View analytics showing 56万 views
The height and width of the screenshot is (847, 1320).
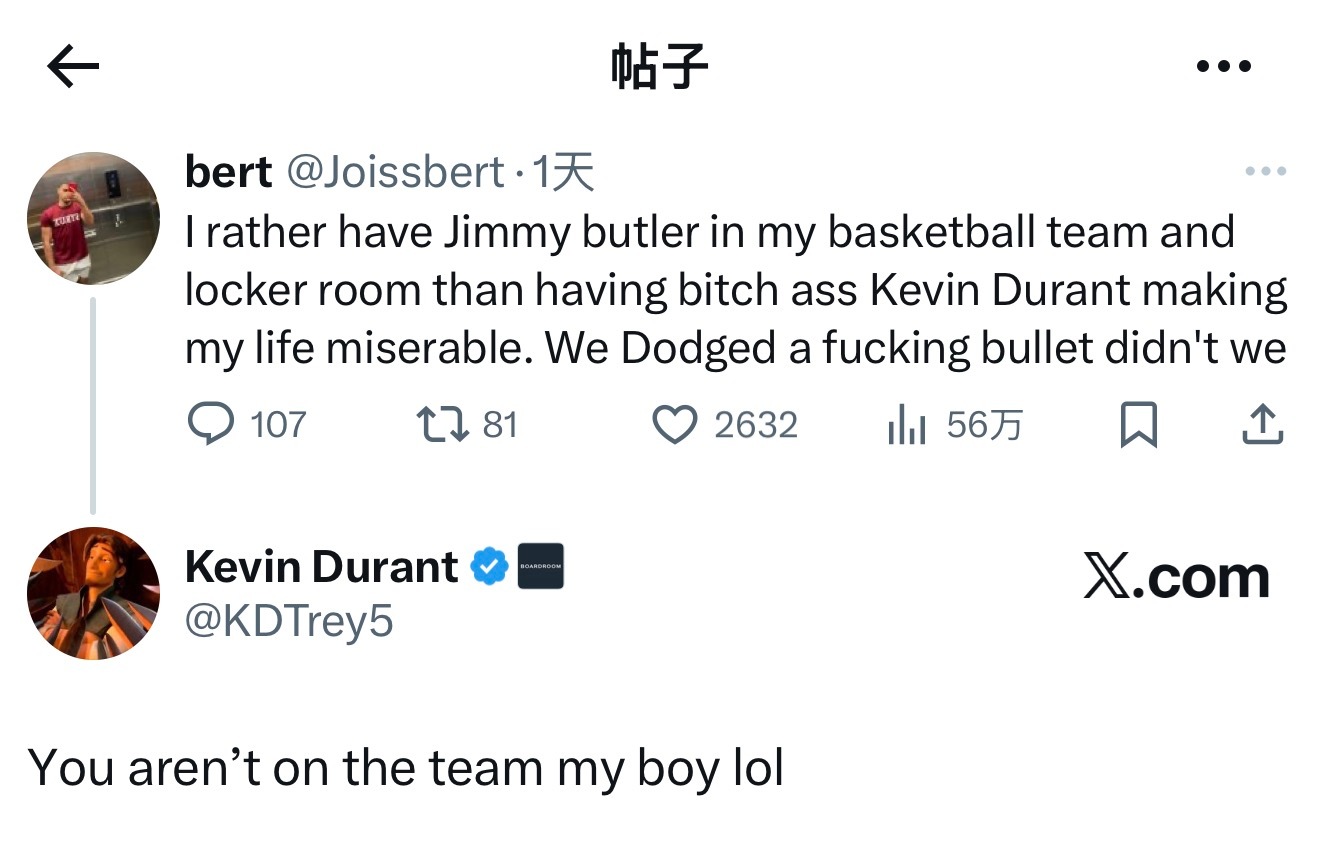(x=905, y=425)
